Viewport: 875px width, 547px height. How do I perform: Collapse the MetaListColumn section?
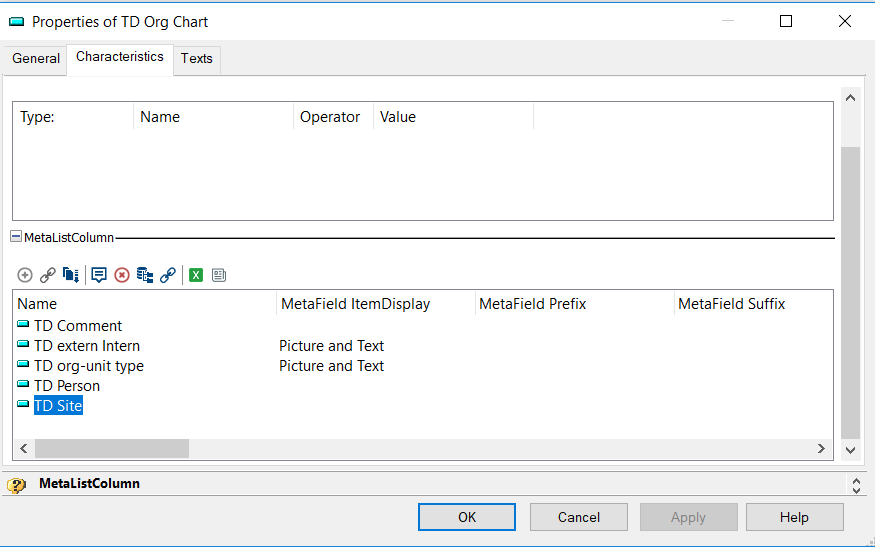click(x=16, y=238)
